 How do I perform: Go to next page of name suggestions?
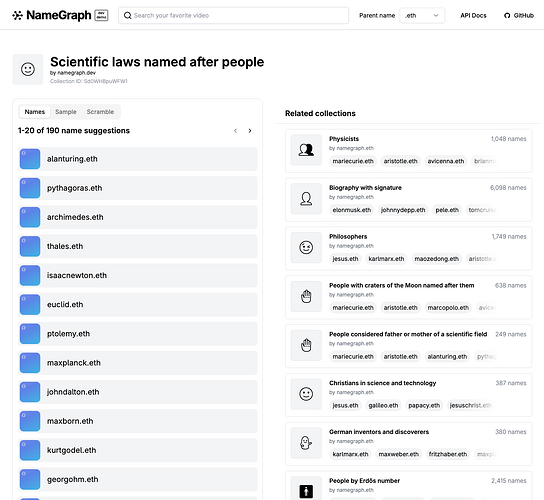click(250, 131)
